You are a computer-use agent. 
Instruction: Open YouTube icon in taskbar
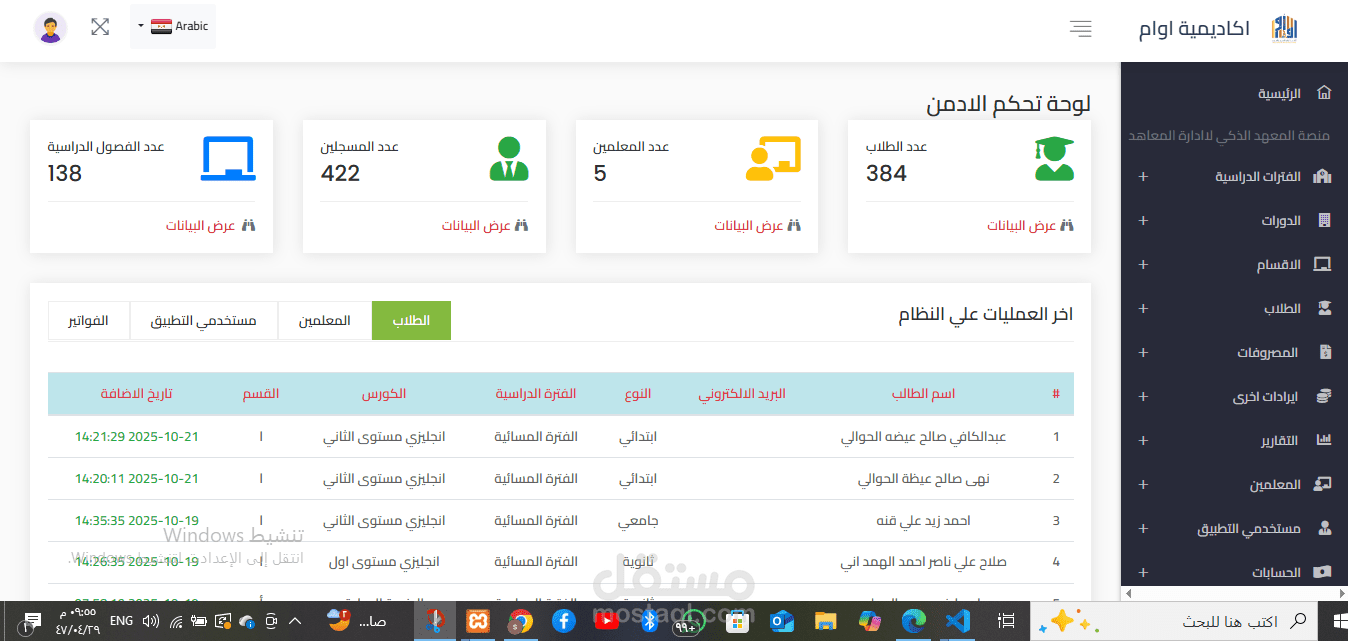[606, 622]
